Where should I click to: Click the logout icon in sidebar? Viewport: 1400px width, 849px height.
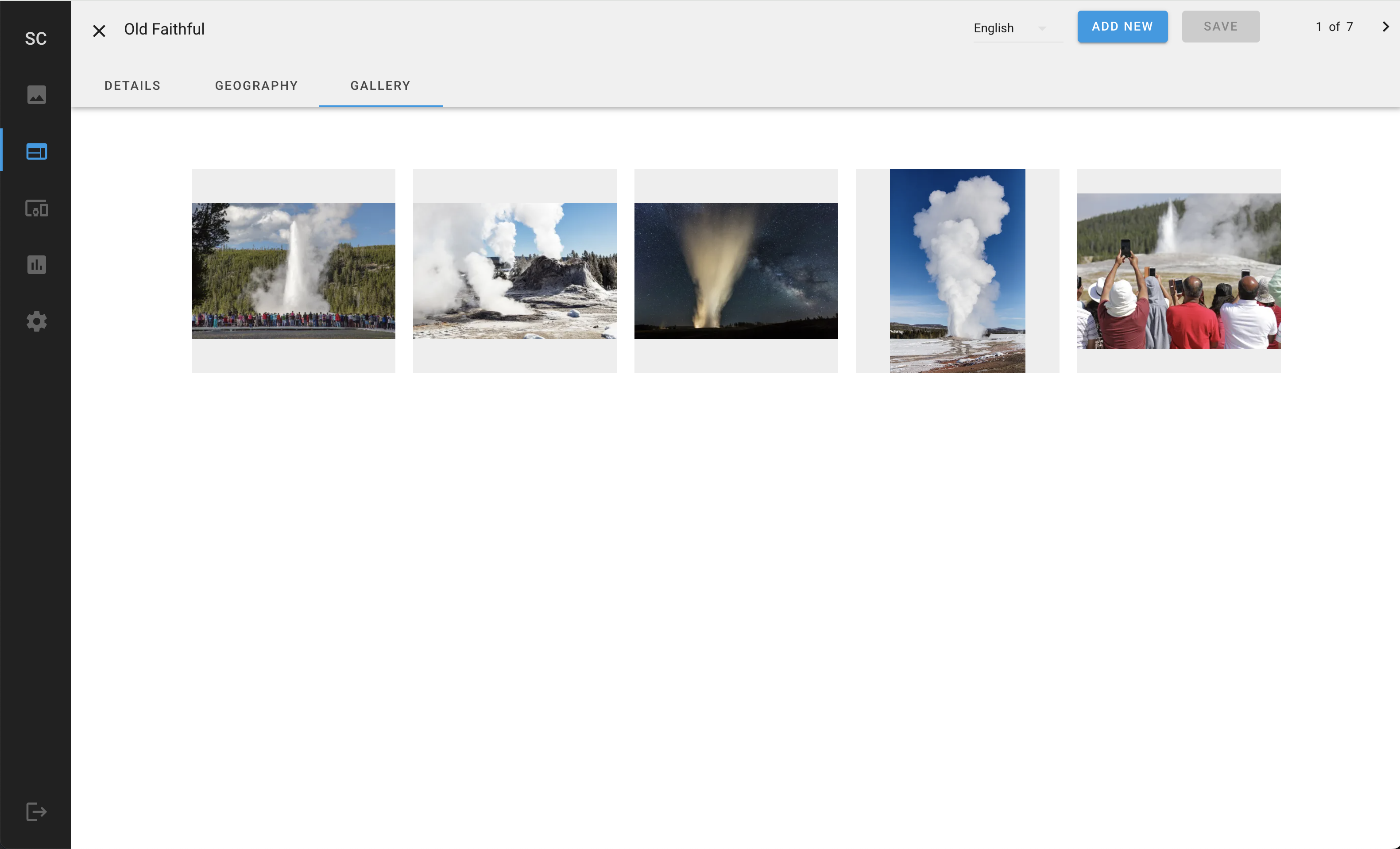pos(36,811)
